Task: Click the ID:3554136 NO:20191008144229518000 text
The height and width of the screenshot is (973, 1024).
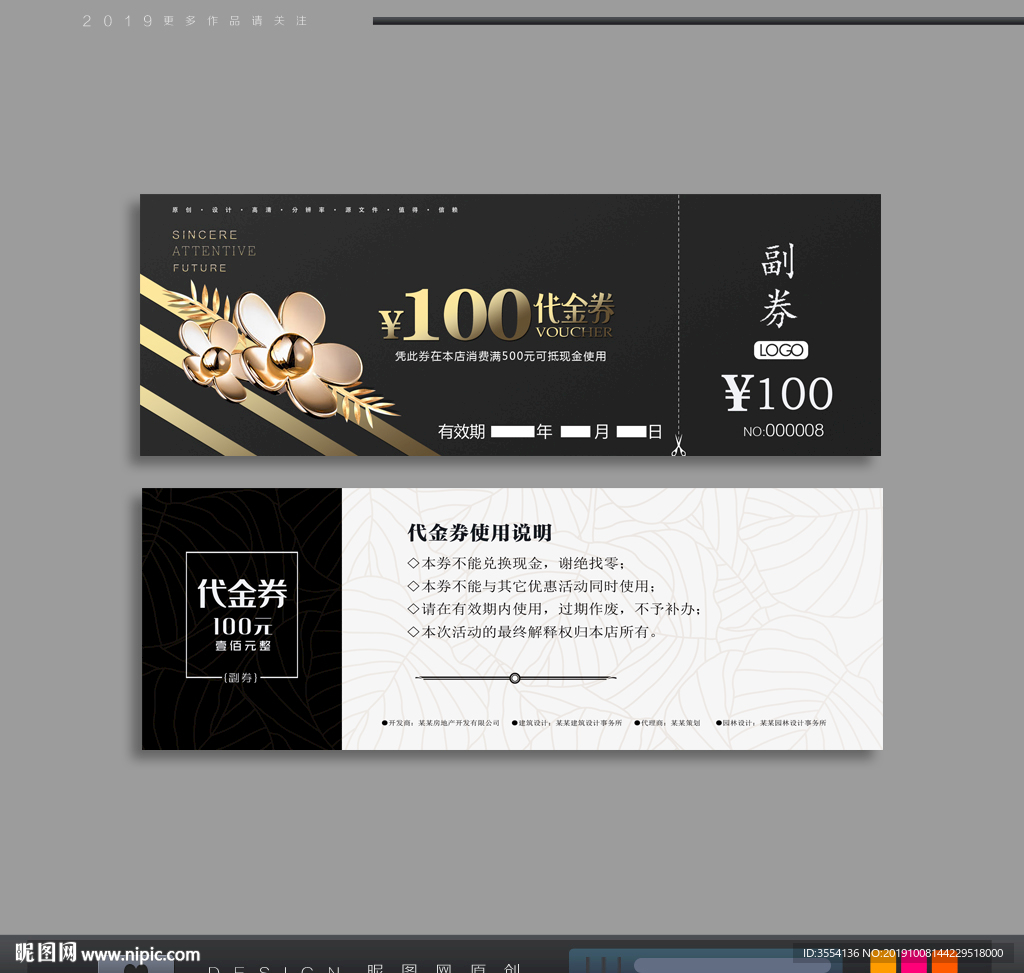Action: point(903,953)
